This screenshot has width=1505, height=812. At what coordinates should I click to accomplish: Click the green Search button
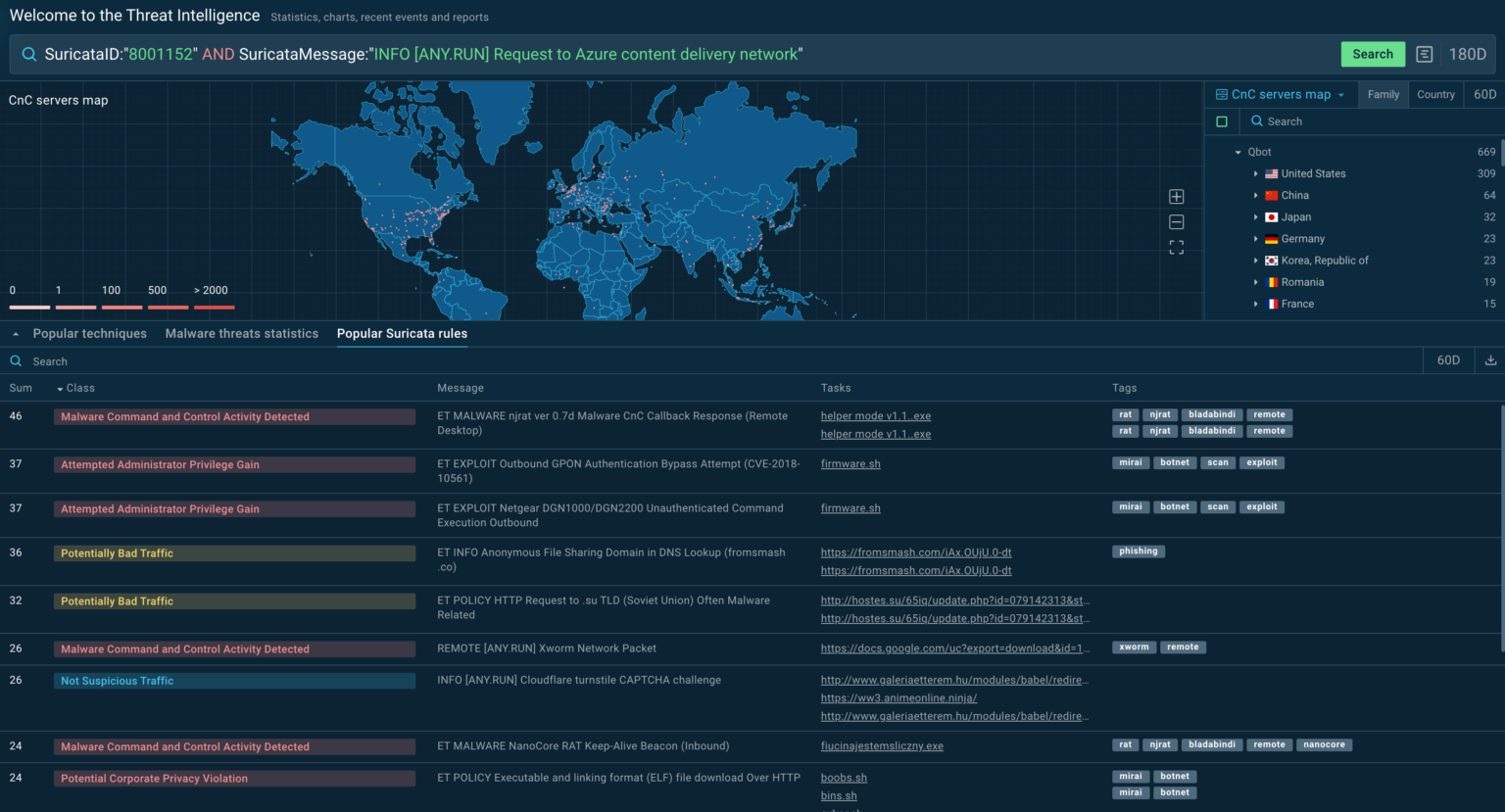[1373, 54]
